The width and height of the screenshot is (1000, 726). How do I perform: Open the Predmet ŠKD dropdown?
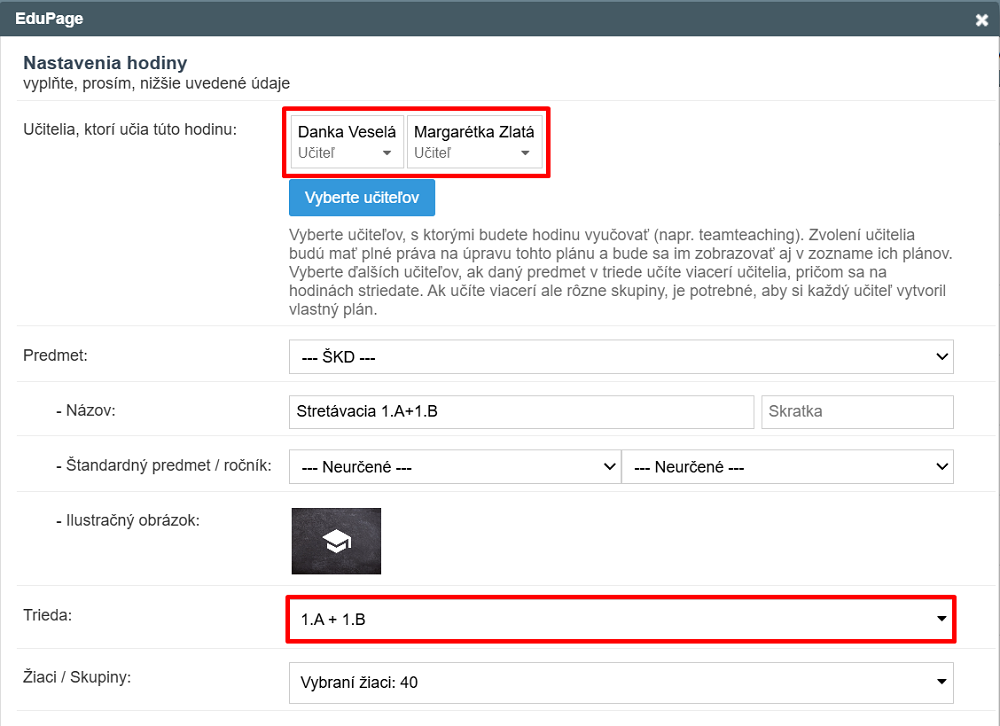[x=621, y=357]
